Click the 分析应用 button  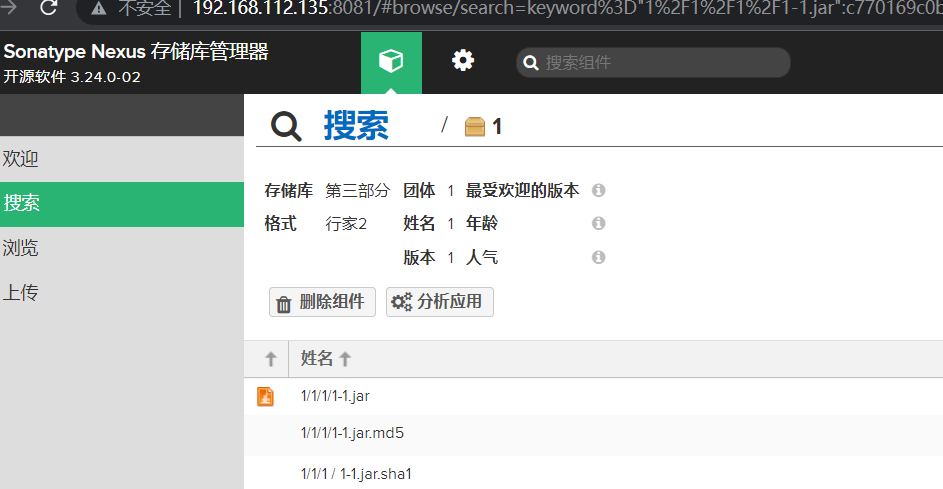coord(440,302)
